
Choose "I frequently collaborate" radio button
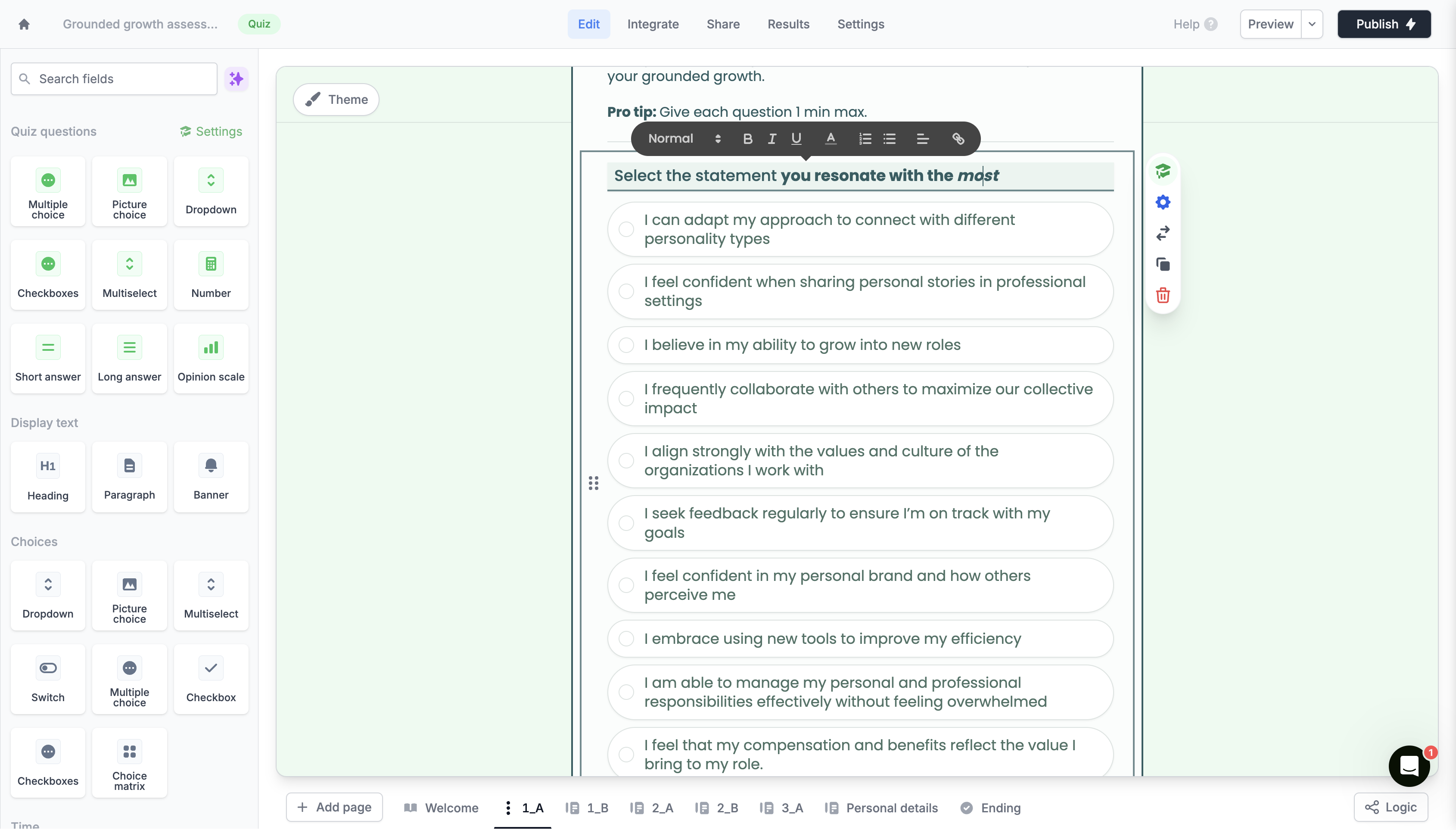click(x=626, y=399)
